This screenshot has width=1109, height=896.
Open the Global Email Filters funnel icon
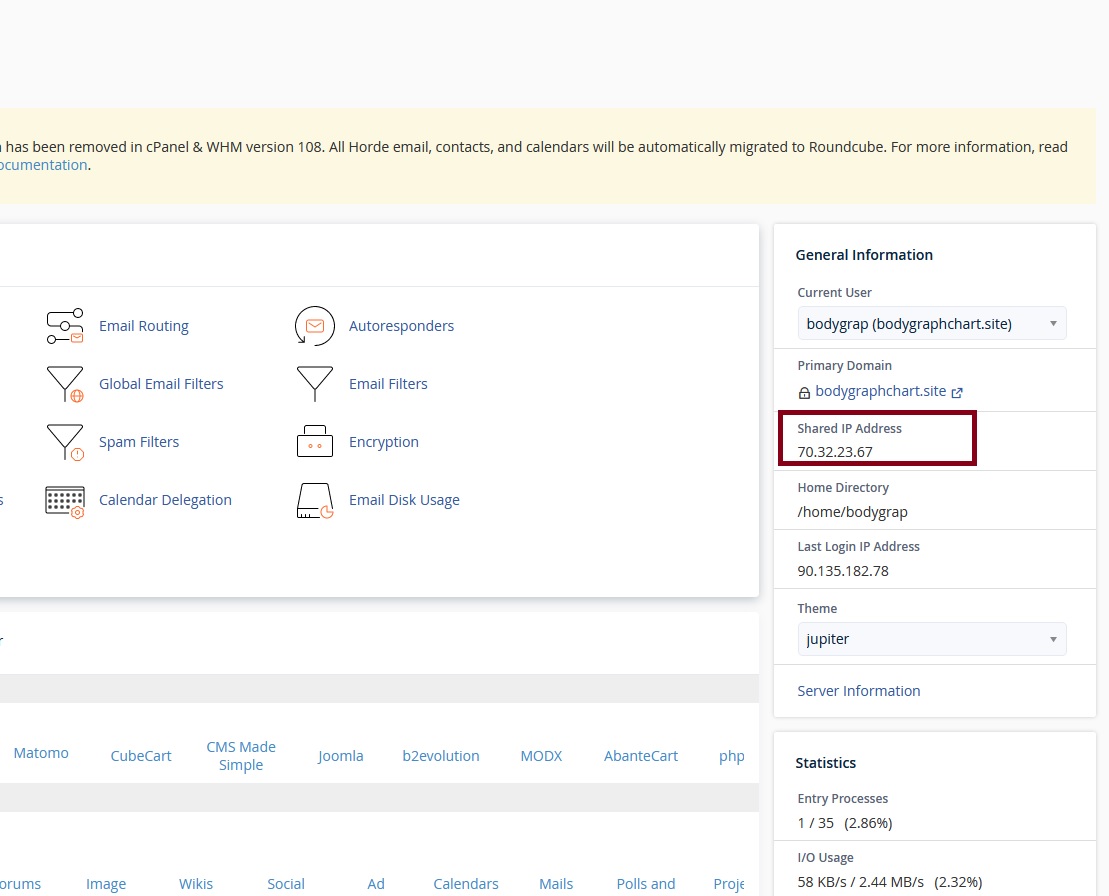65,384
